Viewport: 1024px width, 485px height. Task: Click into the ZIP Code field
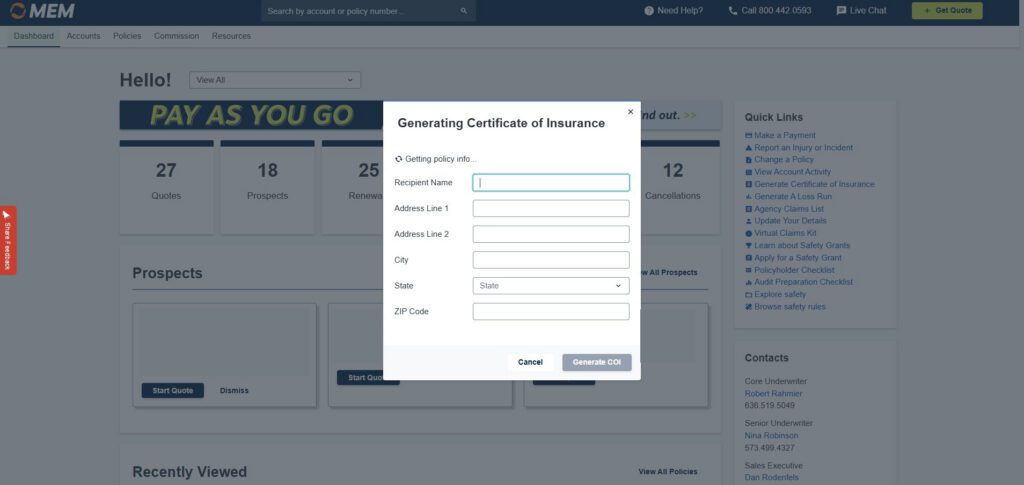[551, 312]
